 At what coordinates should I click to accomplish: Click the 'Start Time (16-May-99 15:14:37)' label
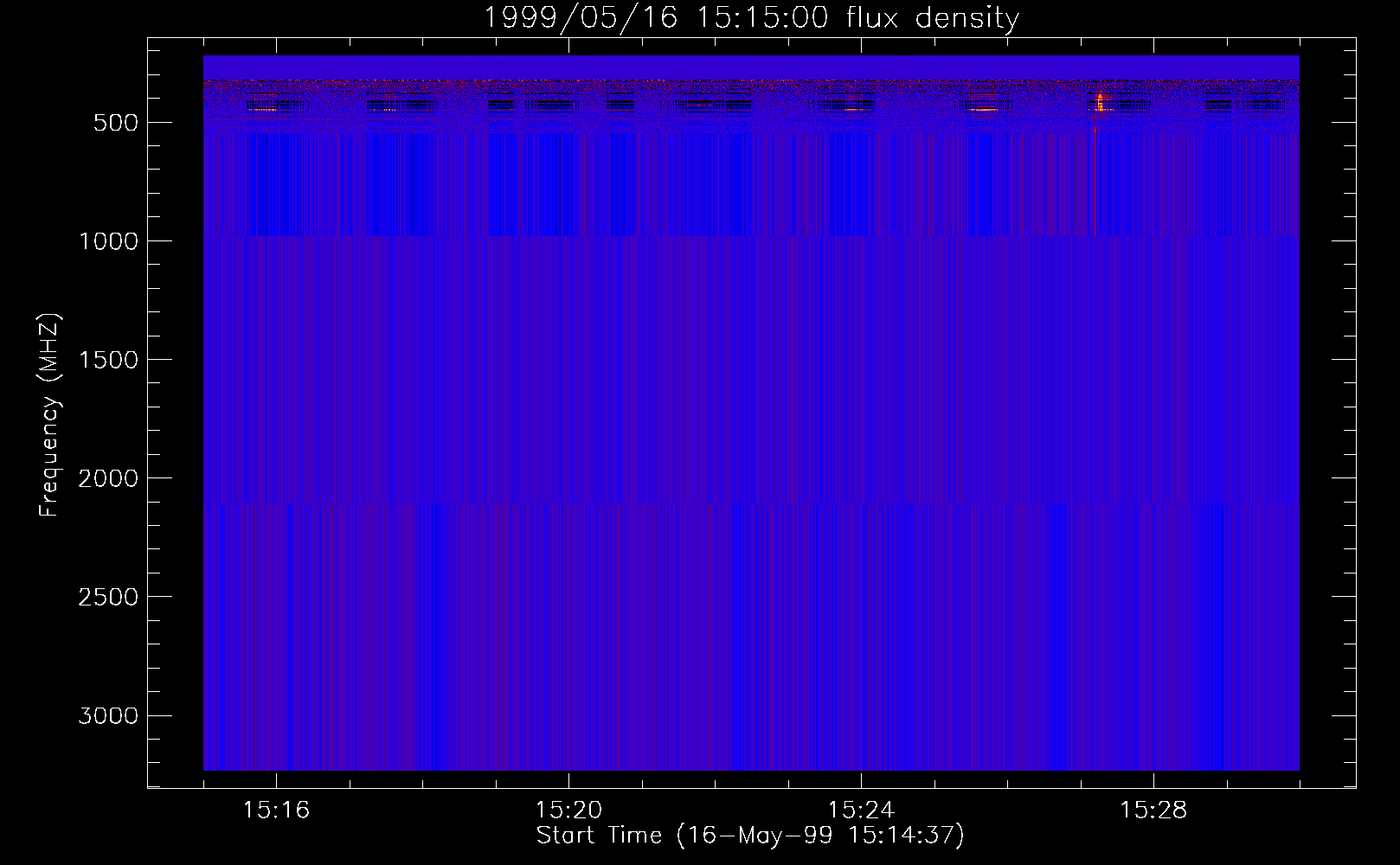(x=750, y=836)
